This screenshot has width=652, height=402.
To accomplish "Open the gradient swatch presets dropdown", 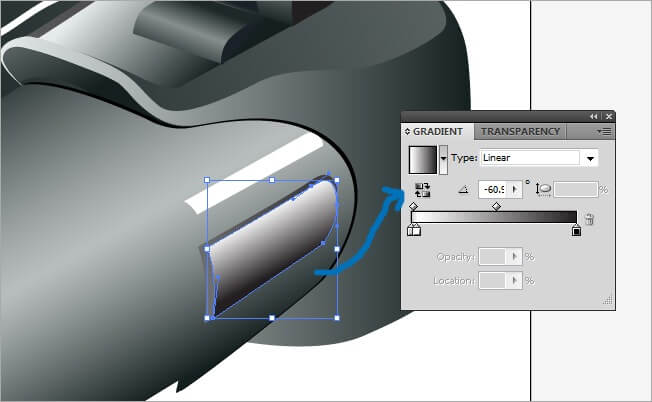I will 444,160.
